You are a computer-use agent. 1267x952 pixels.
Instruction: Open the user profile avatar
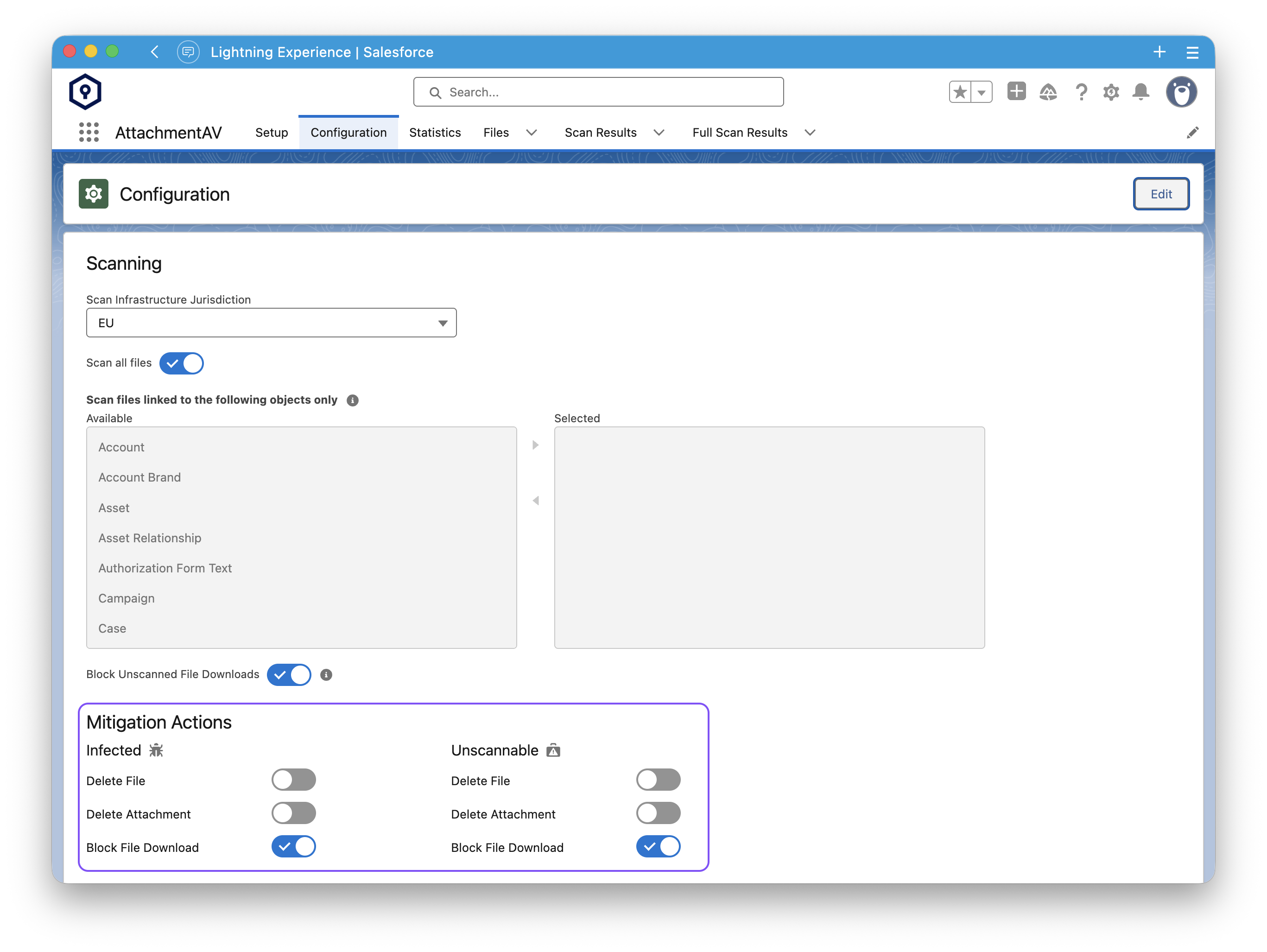point(1181,92)
